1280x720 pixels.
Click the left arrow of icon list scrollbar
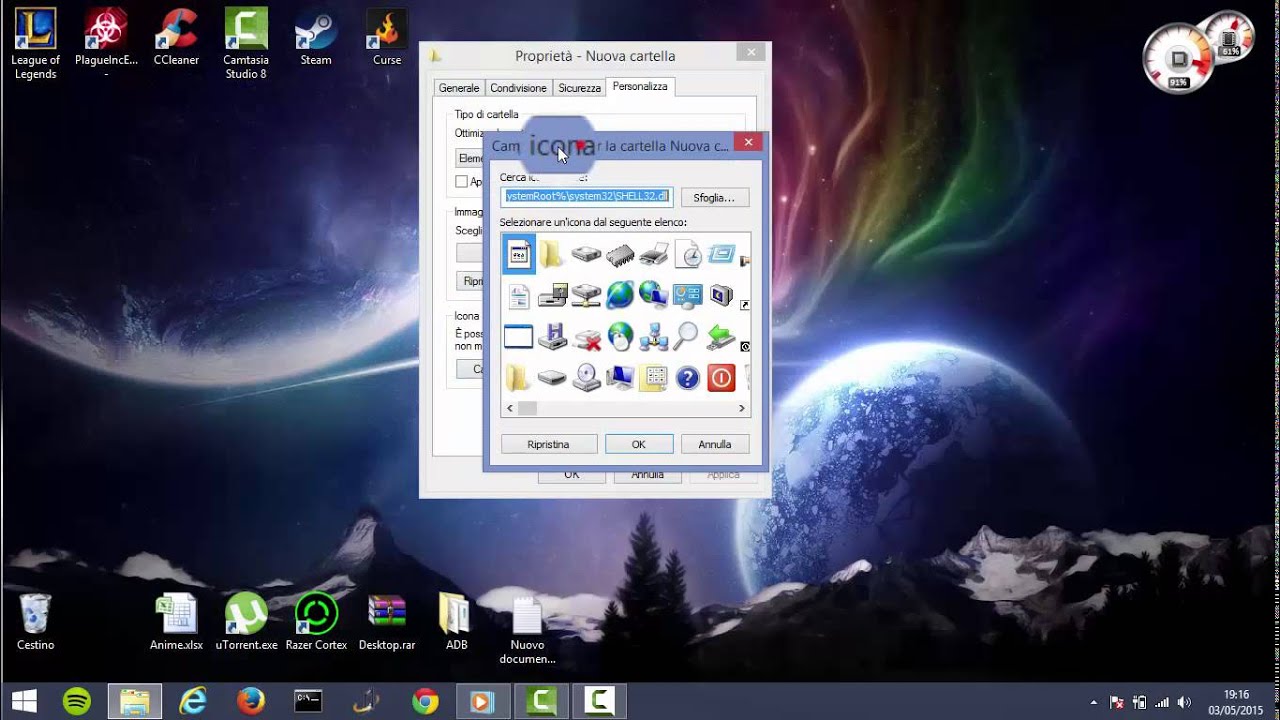click(509, 408)
